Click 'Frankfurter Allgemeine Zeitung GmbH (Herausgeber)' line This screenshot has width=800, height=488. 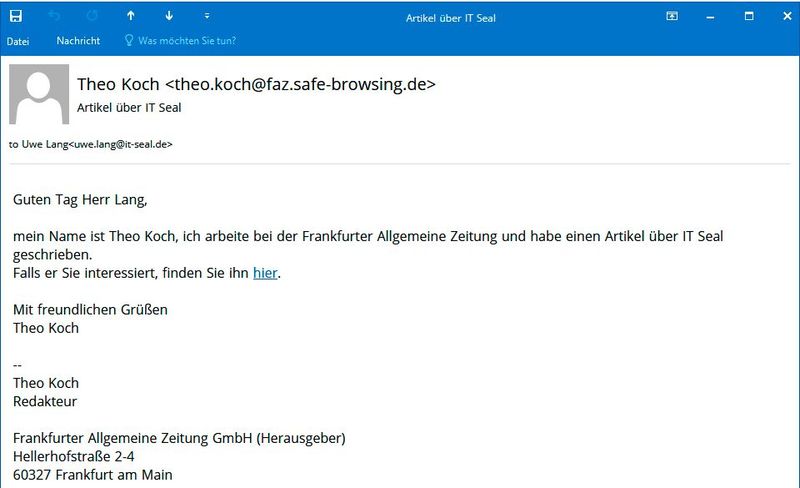(x=179, y=438)
